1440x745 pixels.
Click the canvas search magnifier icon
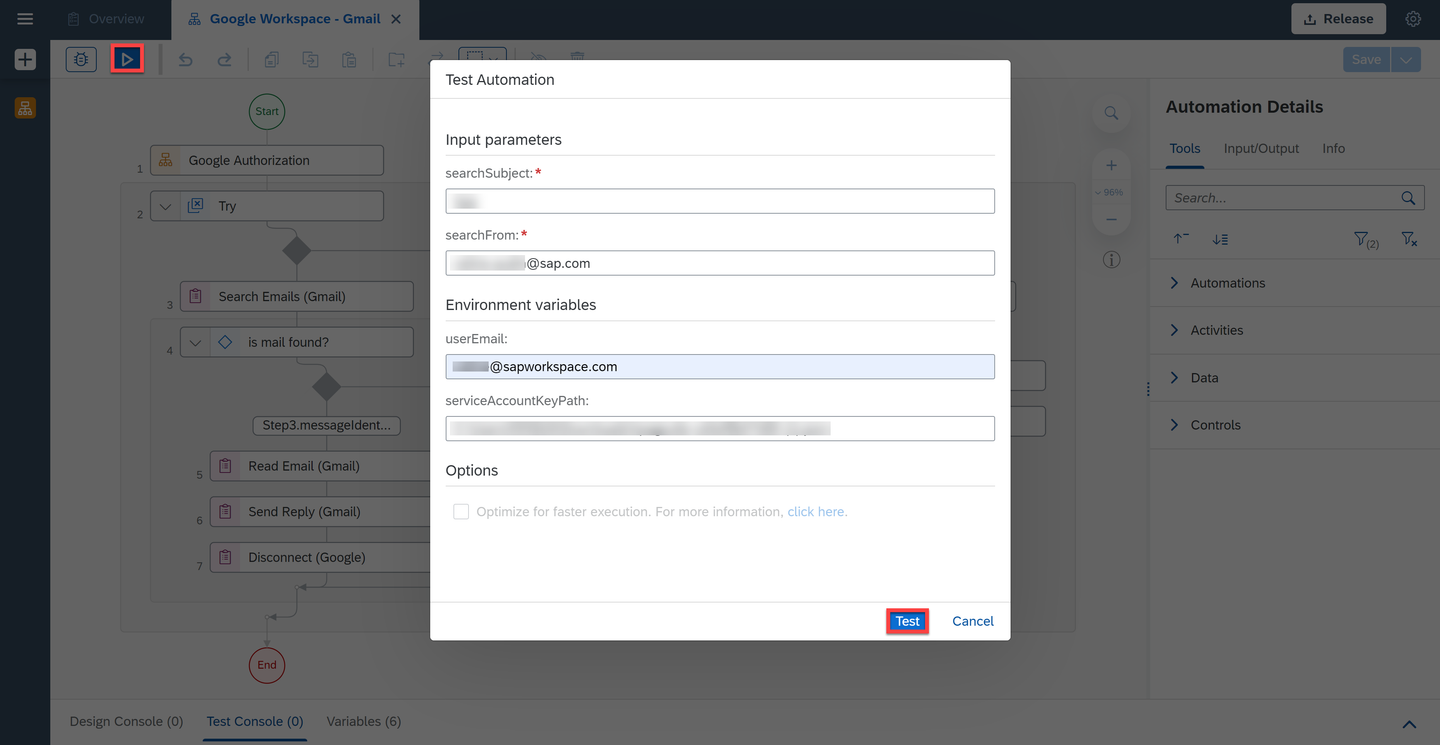(1111, 113)
